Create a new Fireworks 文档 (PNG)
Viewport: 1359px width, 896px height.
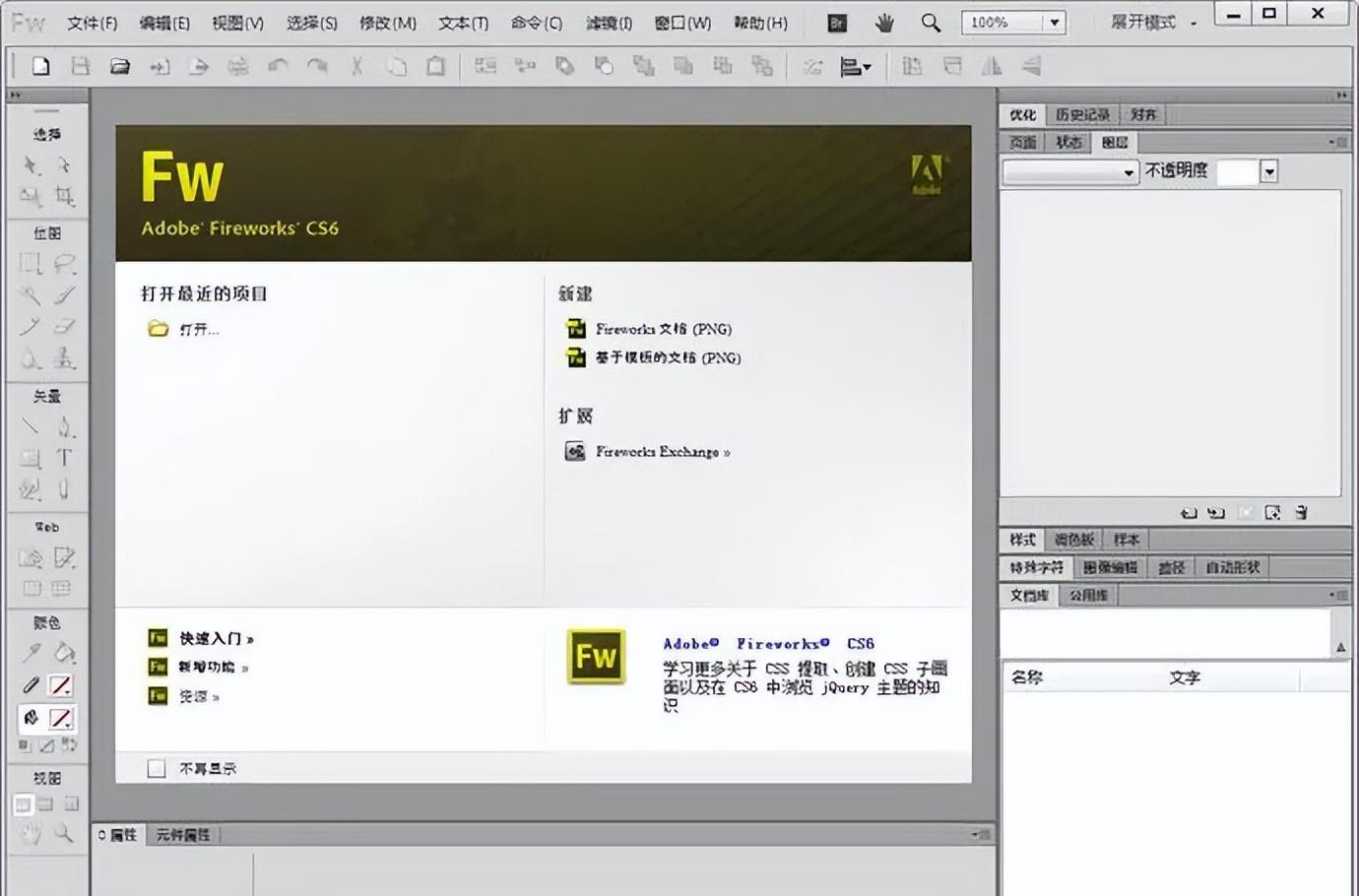(663, 329)
